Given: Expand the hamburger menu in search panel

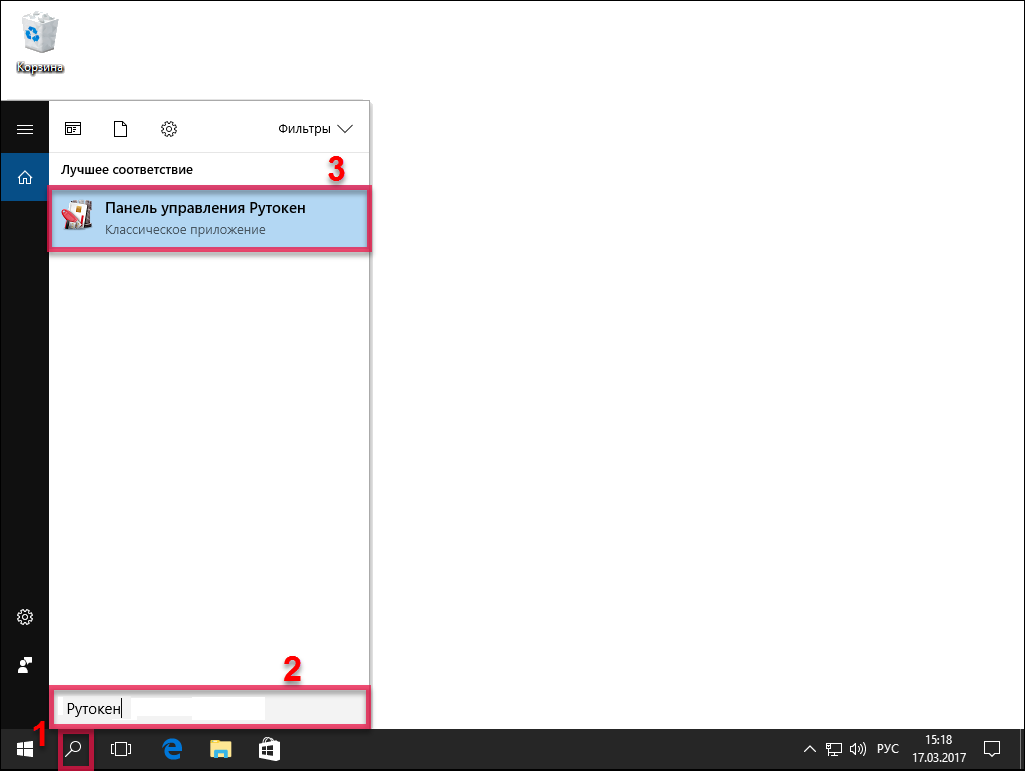Looking at the screenshot, I should click(x=25, y=129).
